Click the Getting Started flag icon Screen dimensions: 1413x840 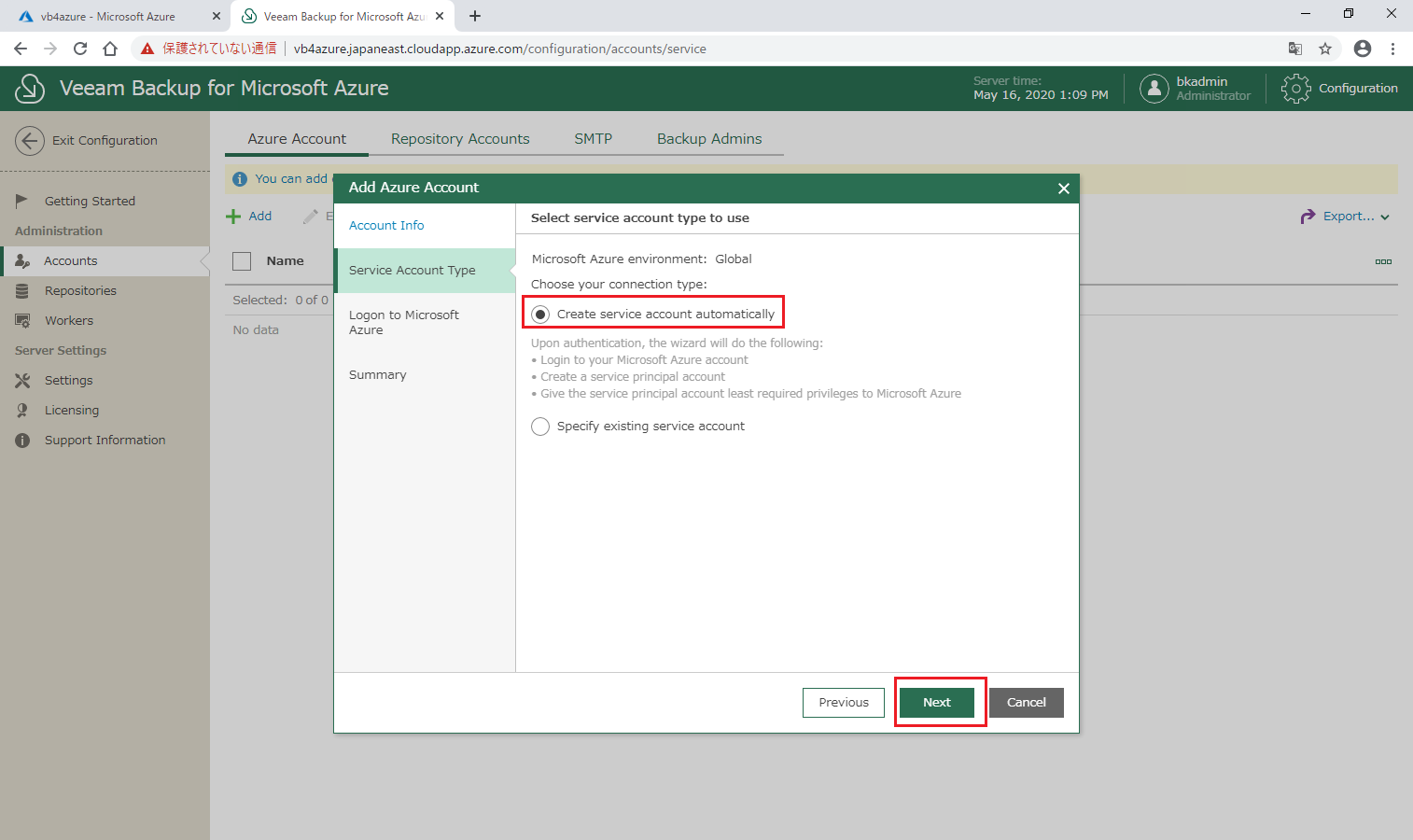pyautogui.click(x=22, y=201)
